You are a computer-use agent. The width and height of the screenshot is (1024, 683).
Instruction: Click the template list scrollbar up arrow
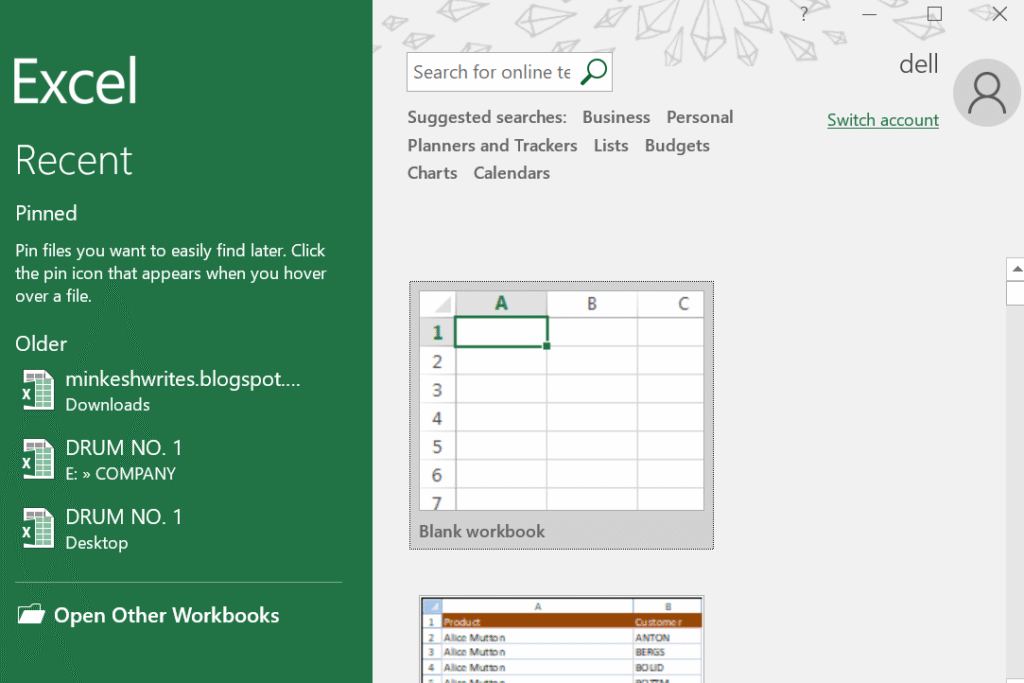point(1016,268)
